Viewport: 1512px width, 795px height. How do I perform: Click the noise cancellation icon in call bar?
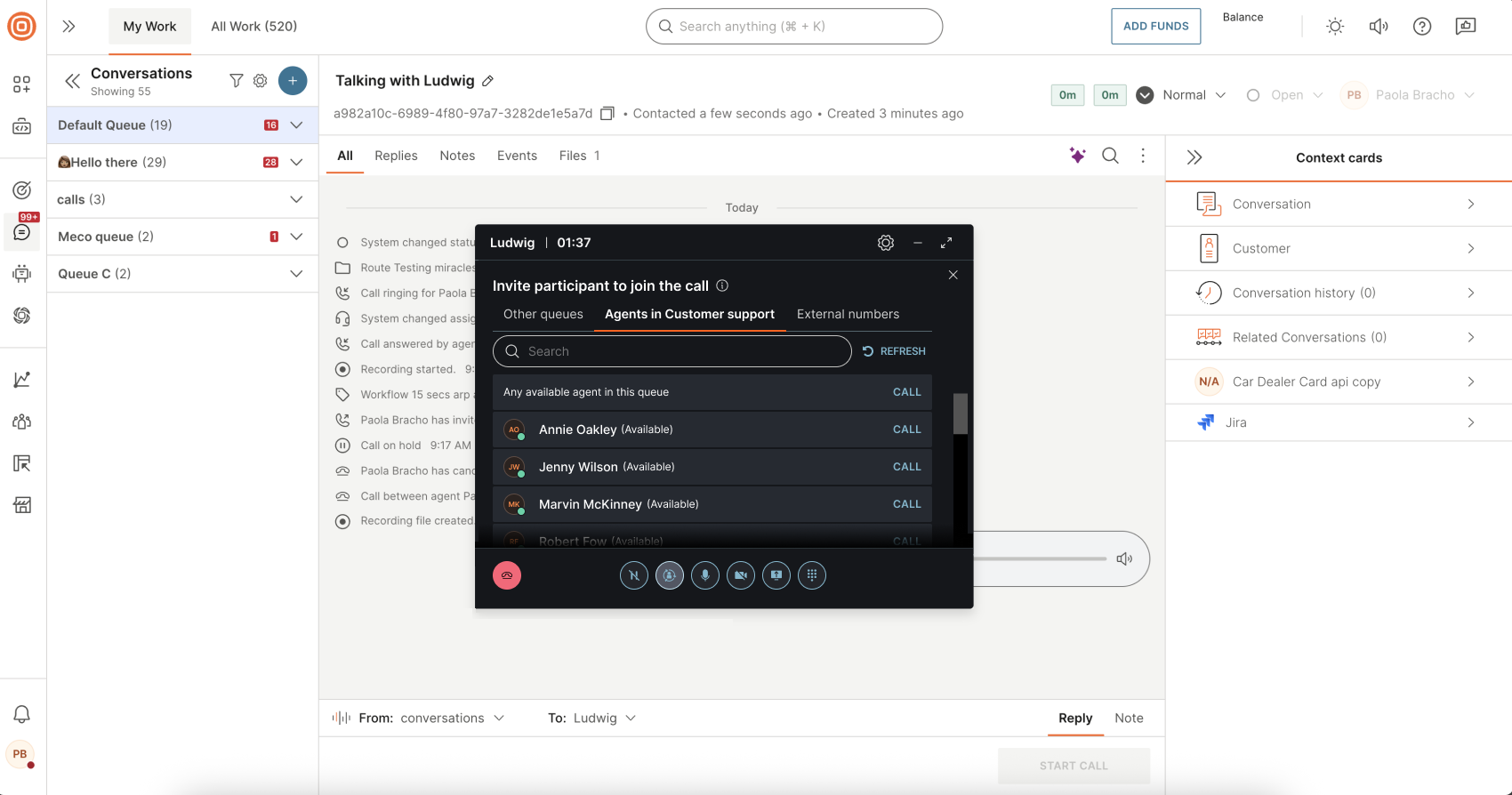(634, 575)
